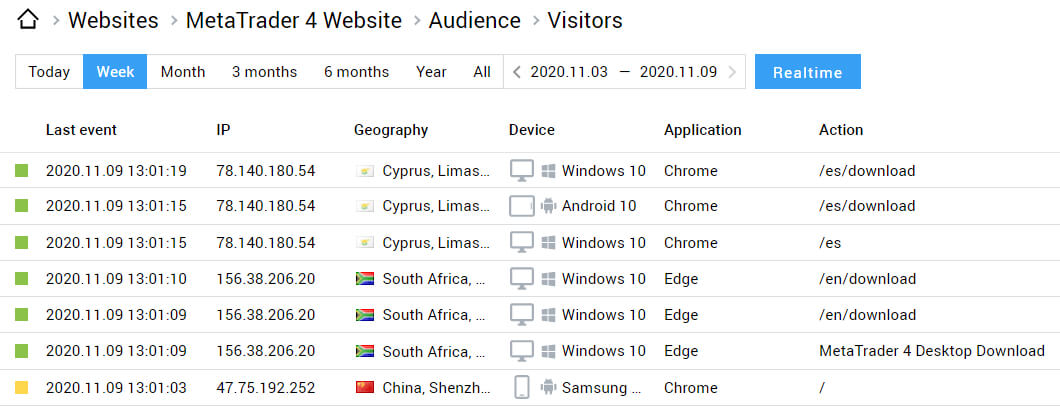
Task: Show the All time range
Action: tap(482, 72)
